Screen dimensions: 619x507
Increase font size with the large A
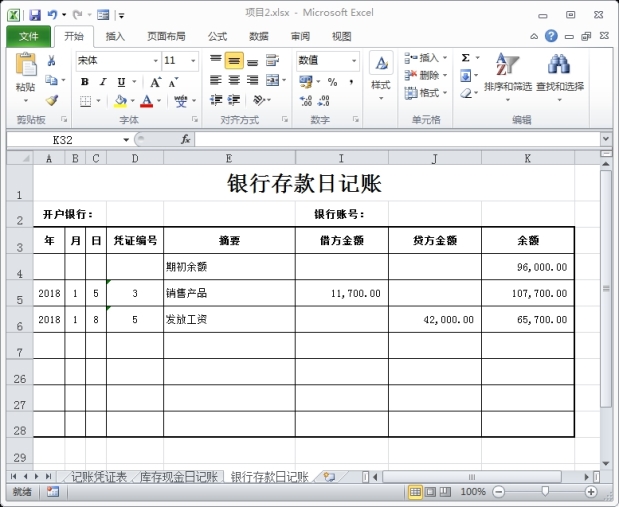tap(156, 82)
